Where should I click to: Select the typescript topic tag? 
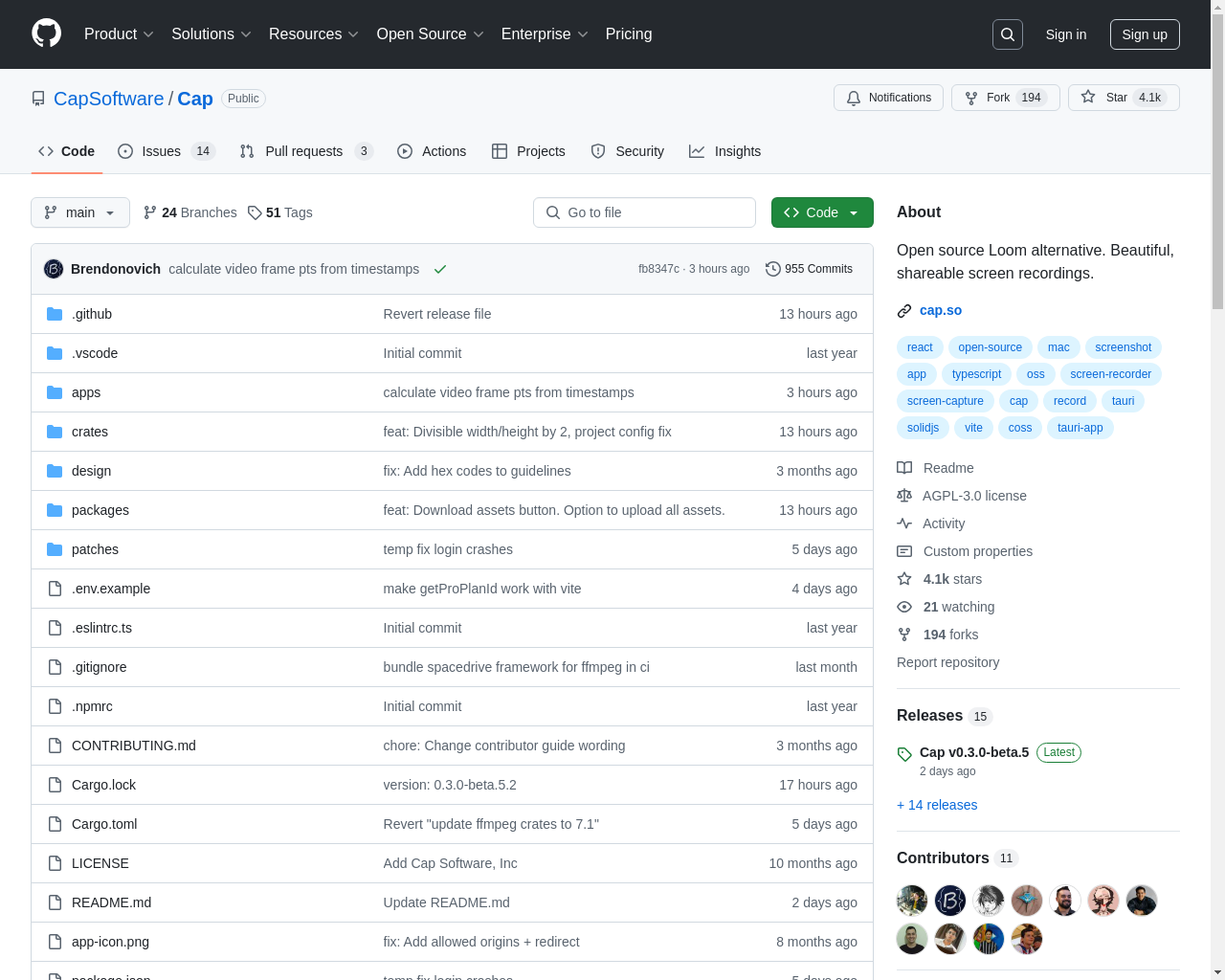point(976,374)
